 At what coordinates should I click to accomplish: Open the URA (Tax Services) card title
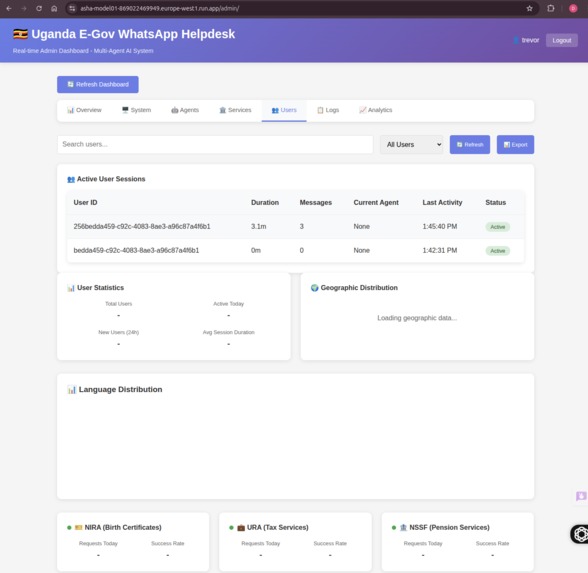click(x=278, y=528)
